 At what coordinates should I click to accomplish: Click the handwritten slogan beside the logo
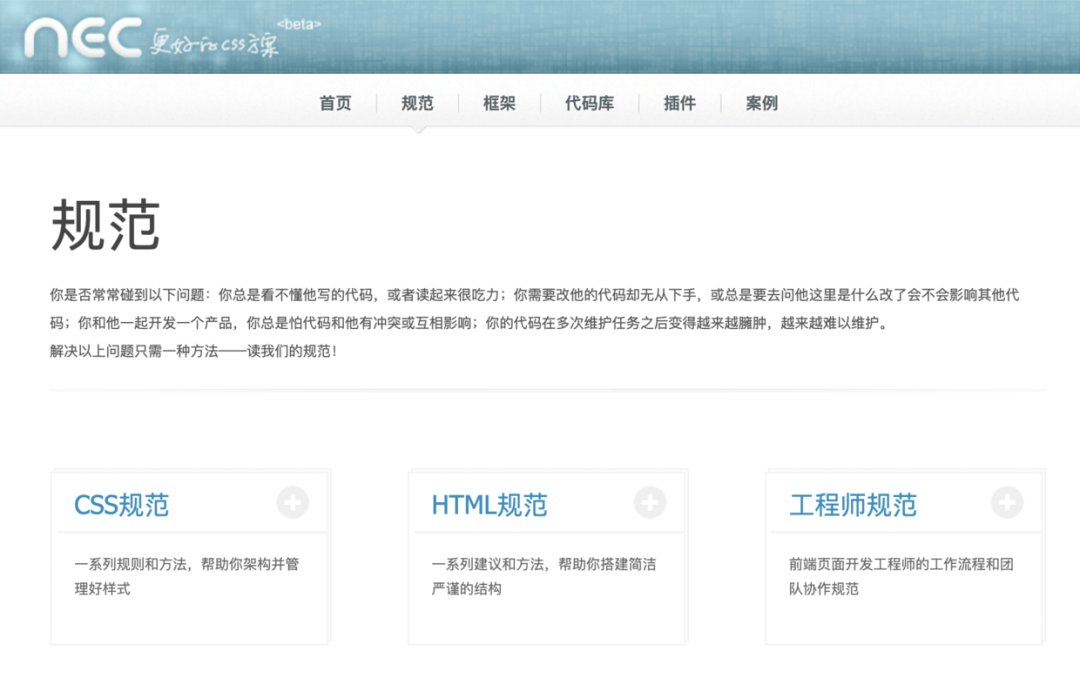pos(215,43)
